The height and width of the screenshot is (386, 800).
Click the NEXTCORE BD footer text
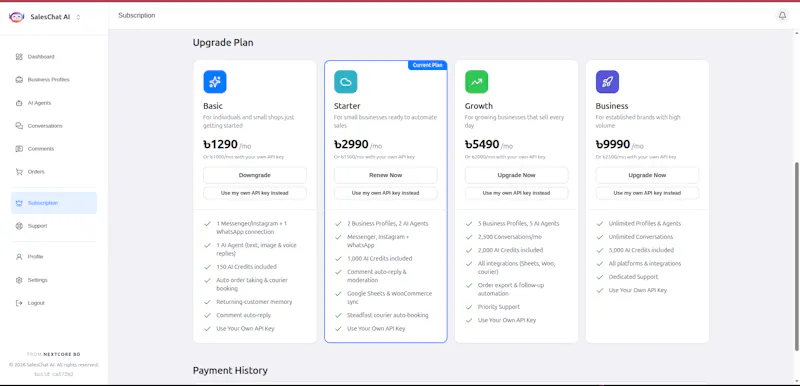tap(62, 354)
